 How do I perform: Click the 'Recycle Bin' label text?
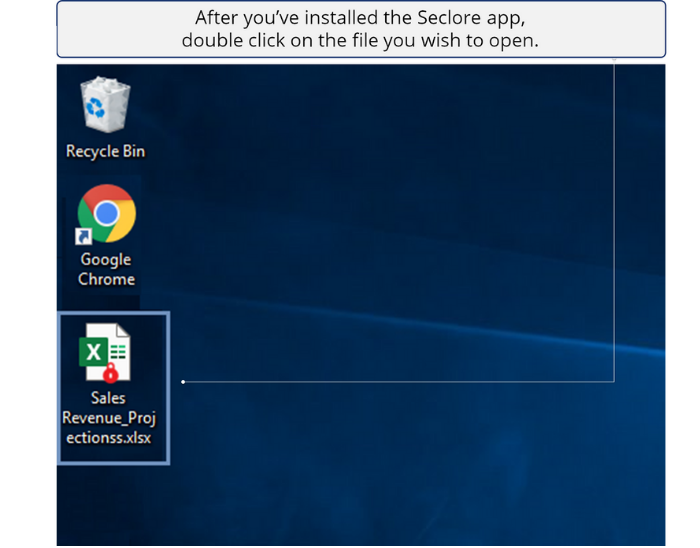tap(105, 151)
